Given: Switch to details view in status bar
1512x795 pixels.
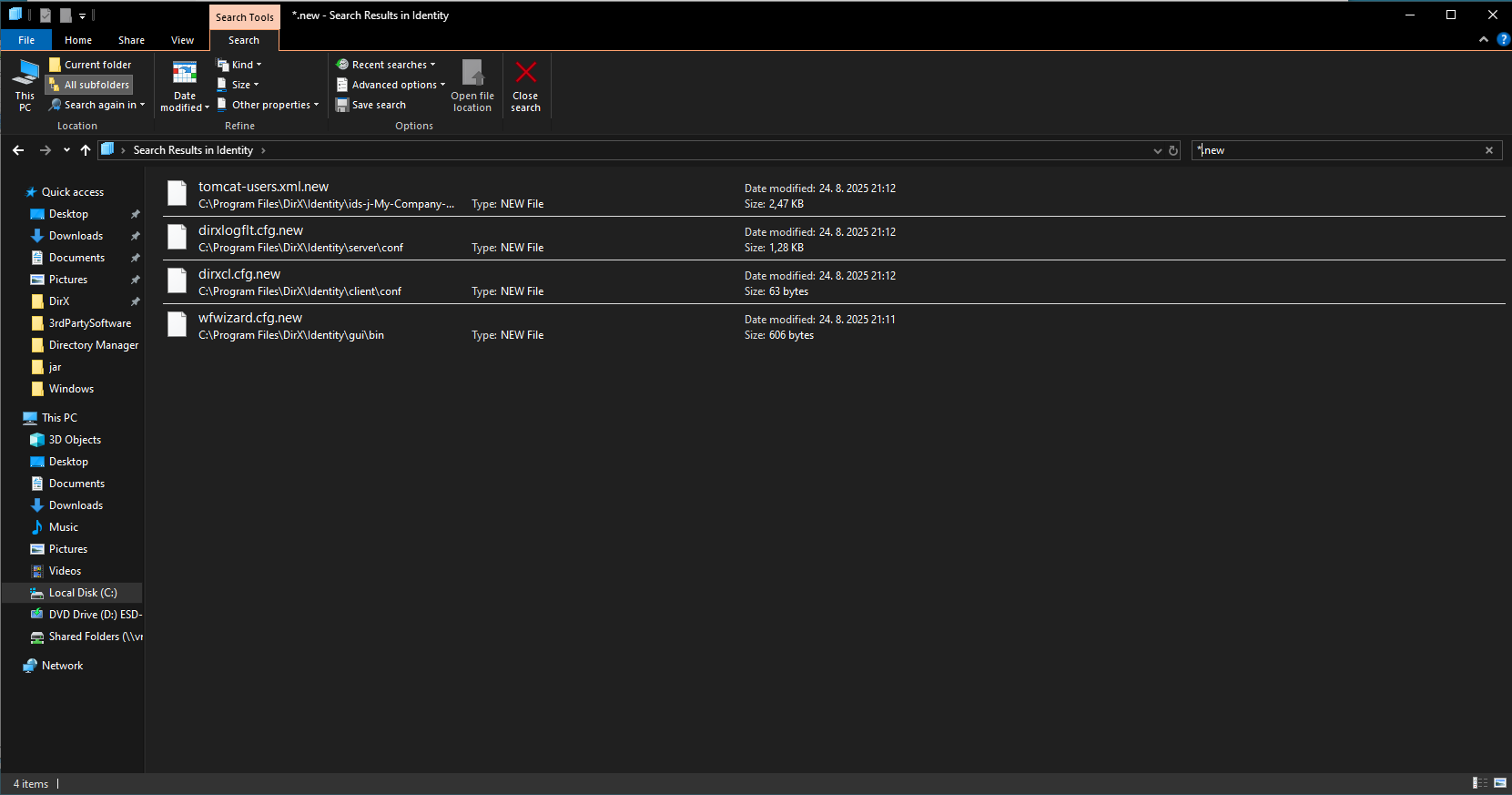Looking at the screenshot, I should point(1480,783).
